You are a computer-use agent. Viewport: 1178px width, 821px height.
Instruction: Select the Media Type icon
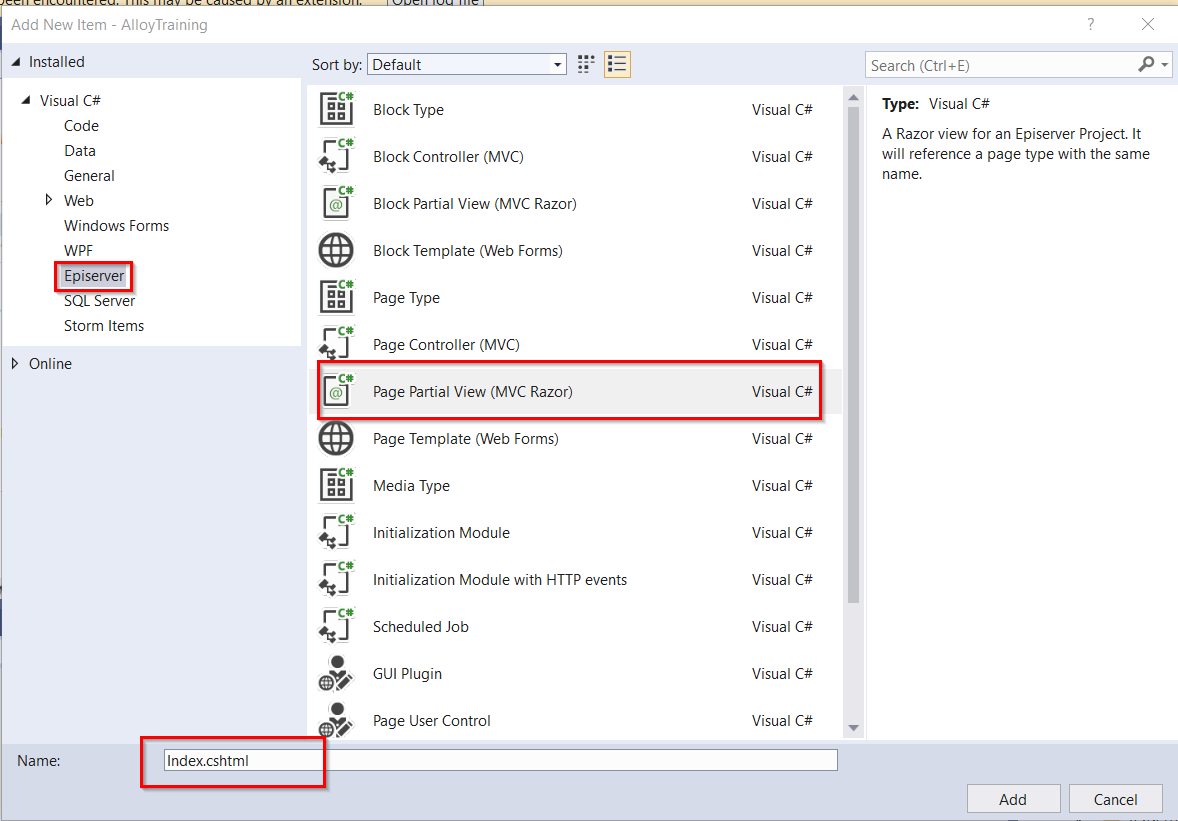tap(336, 486)
